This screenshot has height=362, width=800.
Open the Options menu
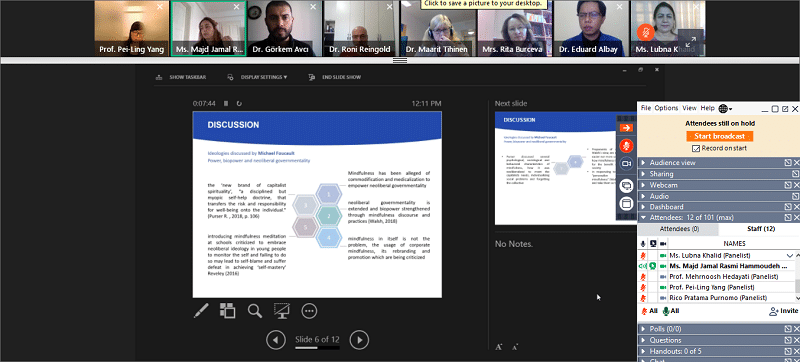pos(666,108)
